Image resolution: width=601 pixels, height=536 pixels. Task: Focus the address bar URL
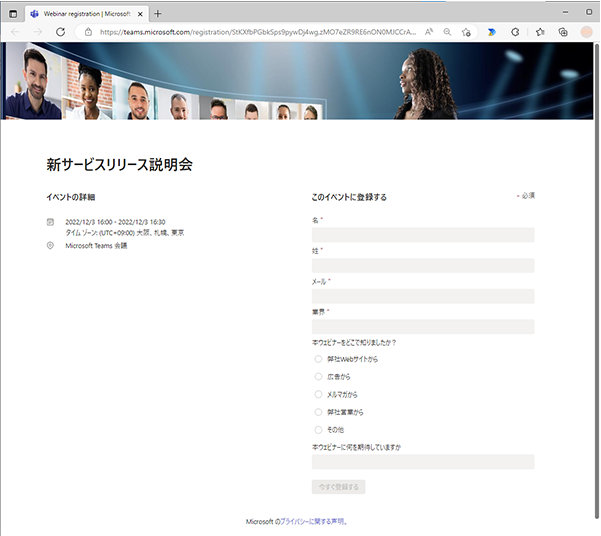pyautogui.click(x=258, y=32)
